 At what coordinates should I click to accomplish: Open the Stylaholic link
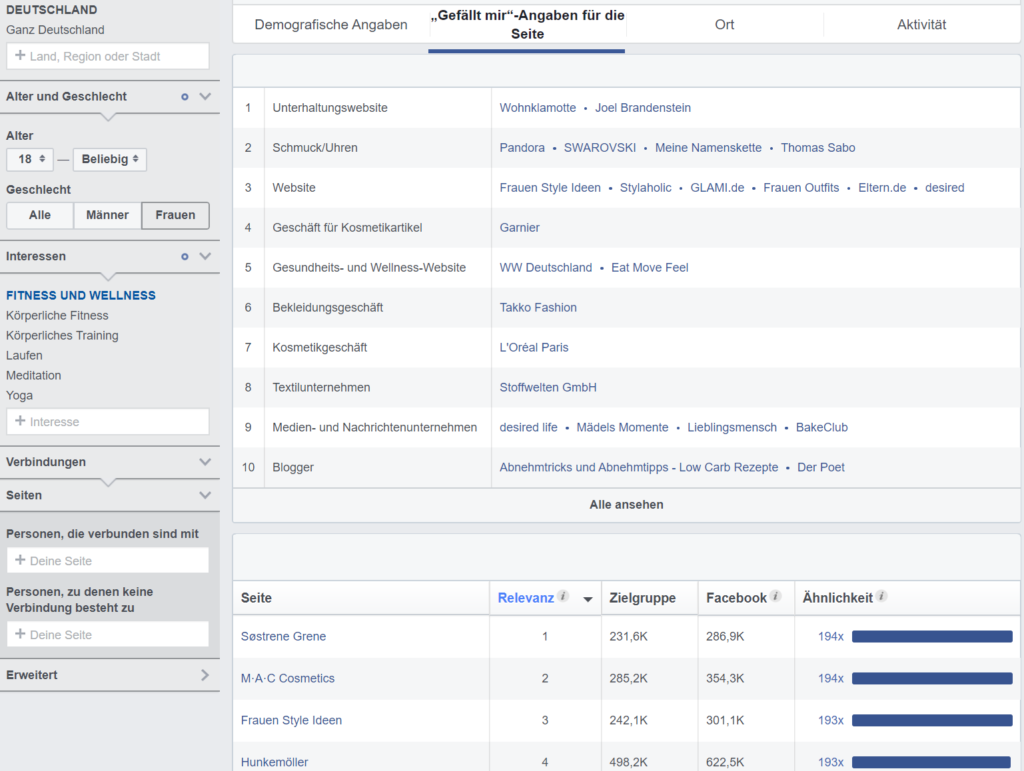pyautogui.click(x=645, y=188)
